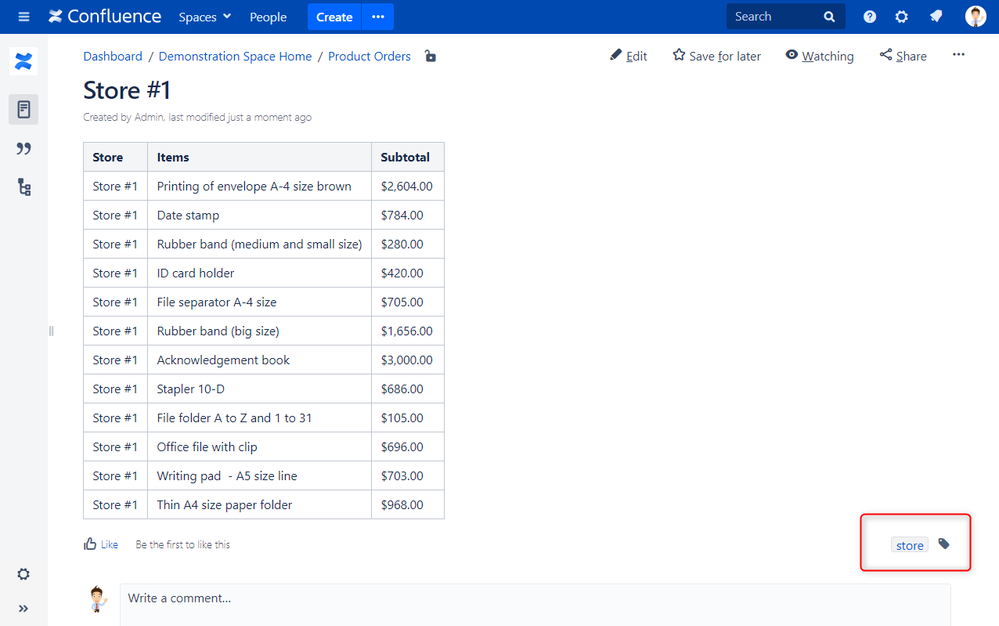
Task: Click the 'Acknowledgement book' cell
Action: coord(259,360)
